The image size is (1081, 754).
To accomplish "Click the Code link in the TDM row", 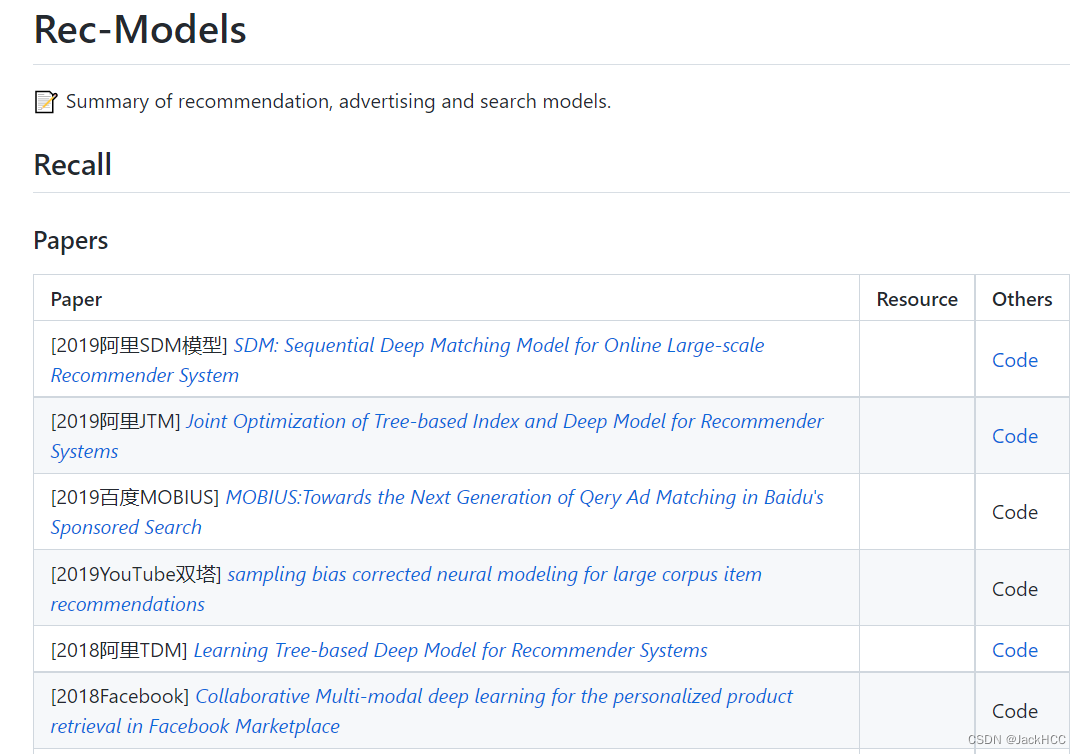I will click(x=1015, y=650).
